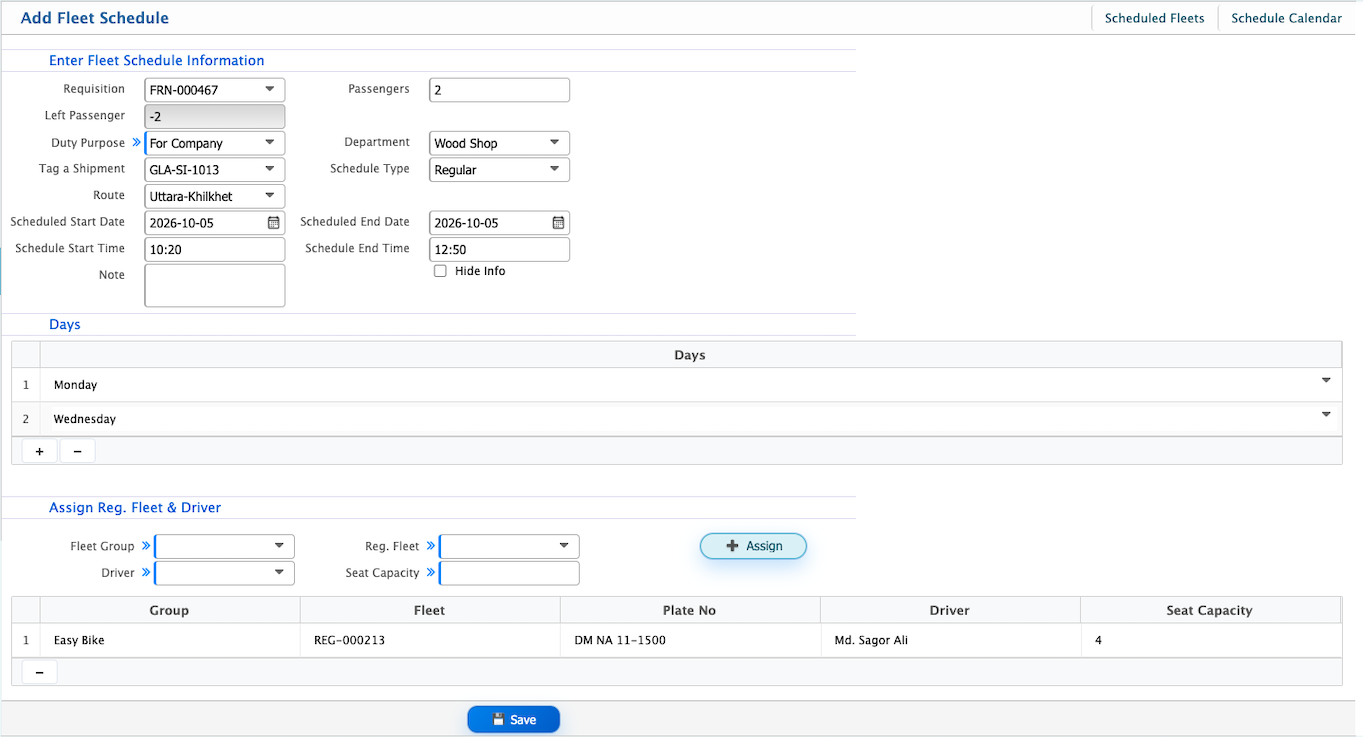Expand the Tag a Shipment dropdown
Viewport: 1363px width, 737px height.
tap(270, 170)
